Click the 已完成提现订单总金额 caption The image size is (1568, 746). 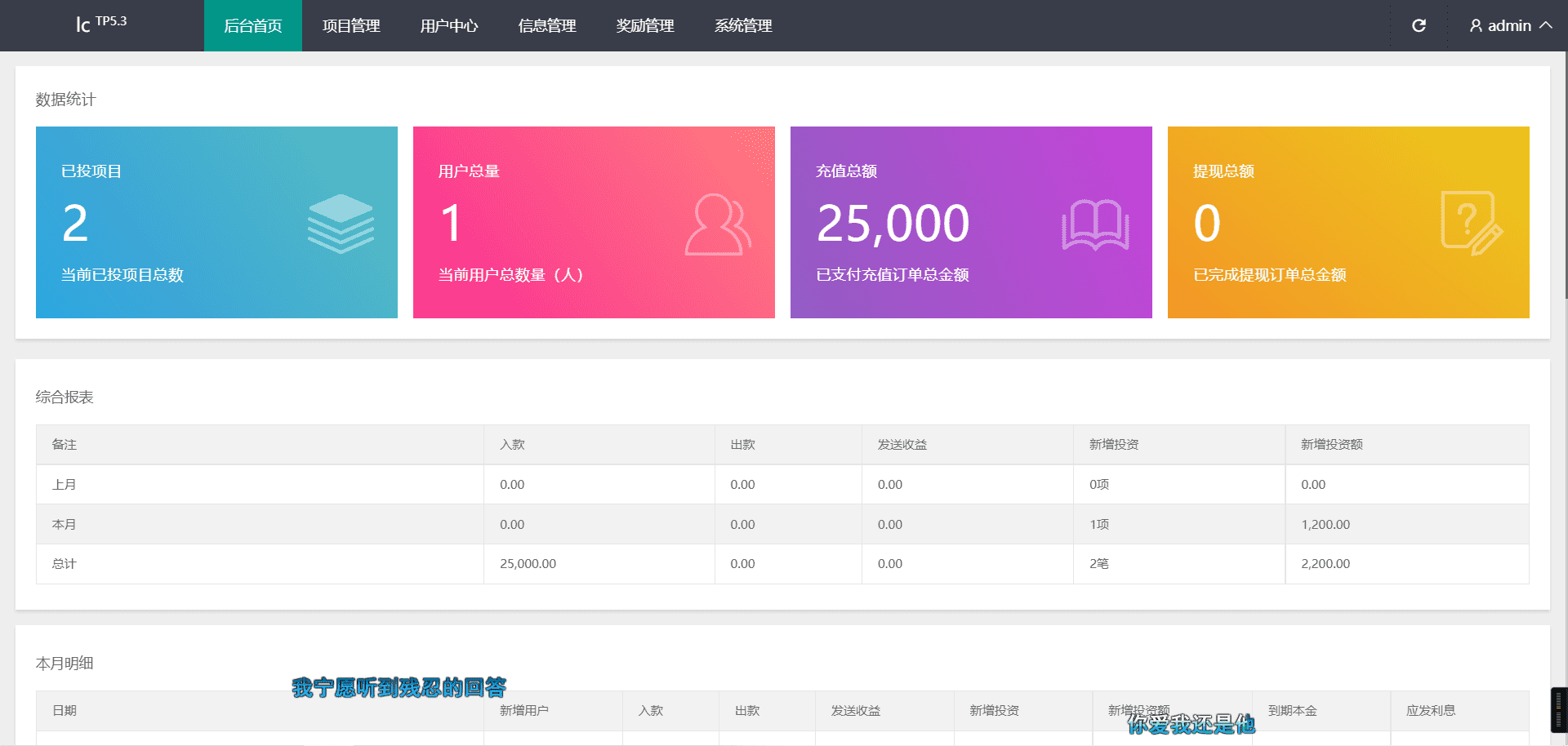click(1270, 275)
